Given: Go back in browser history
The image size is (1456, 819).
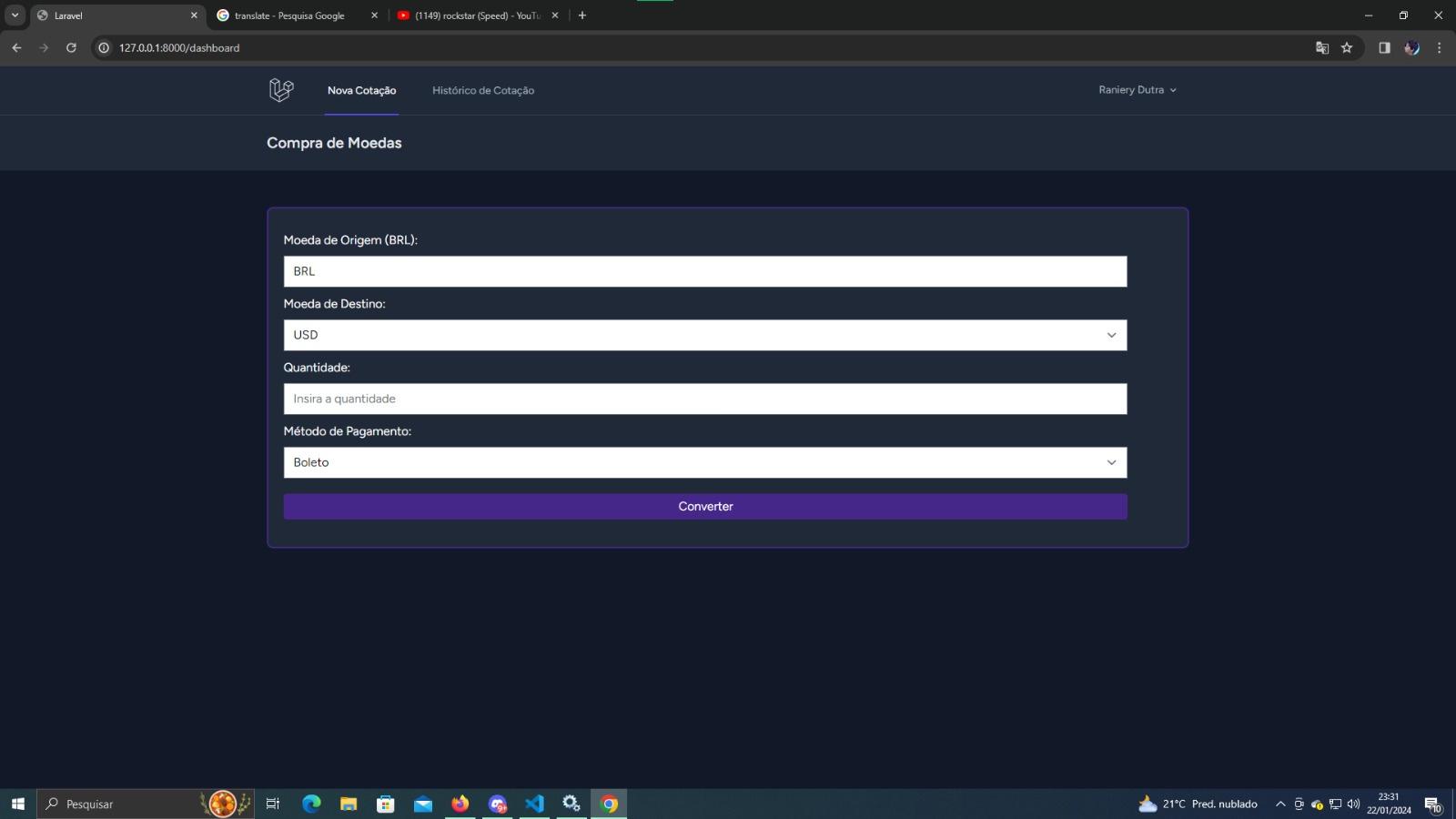Looking at the screenshot, I should tap(16, 47).
